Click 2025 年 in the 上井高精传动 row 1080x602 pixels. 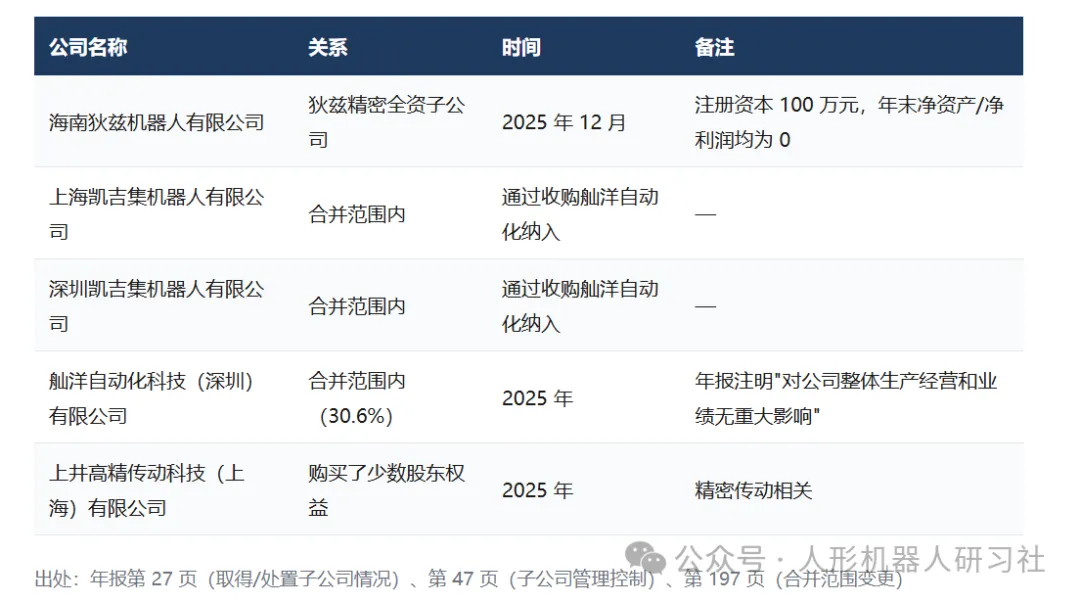click(537, 490)
